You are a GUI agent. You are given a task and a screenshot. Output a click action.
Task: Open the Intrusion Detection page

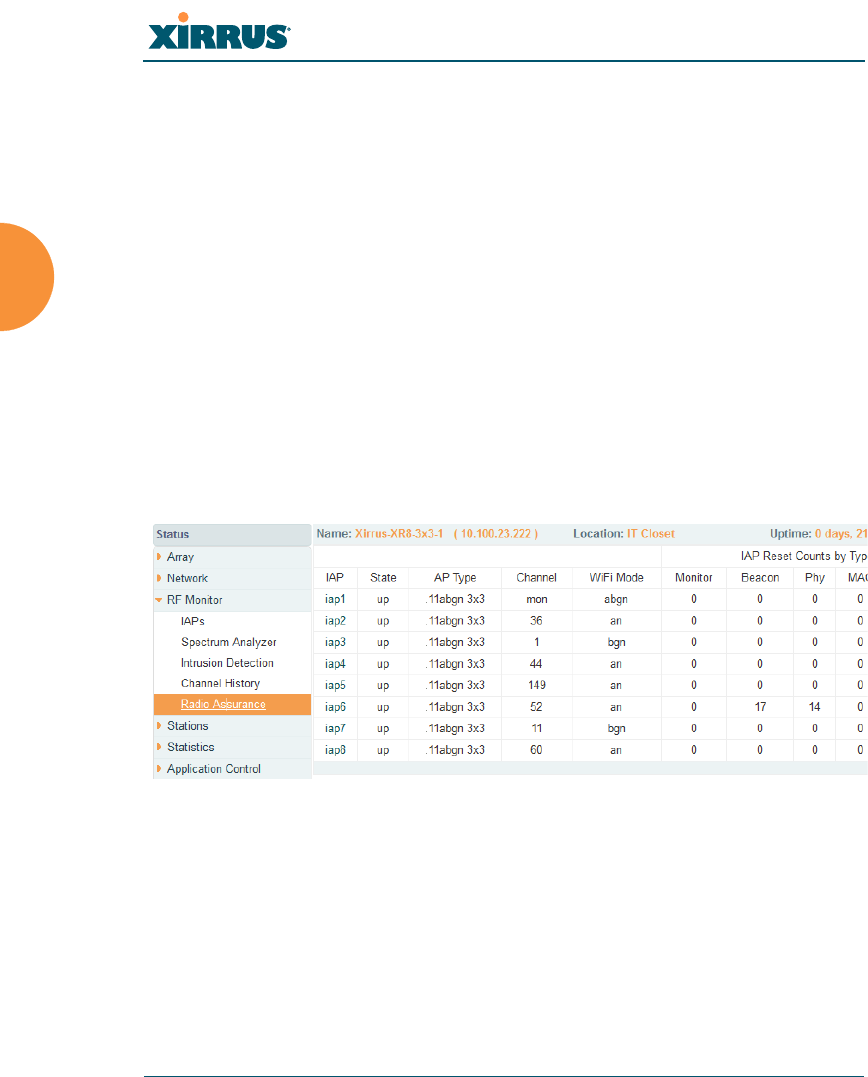click(x=227, y=663)
